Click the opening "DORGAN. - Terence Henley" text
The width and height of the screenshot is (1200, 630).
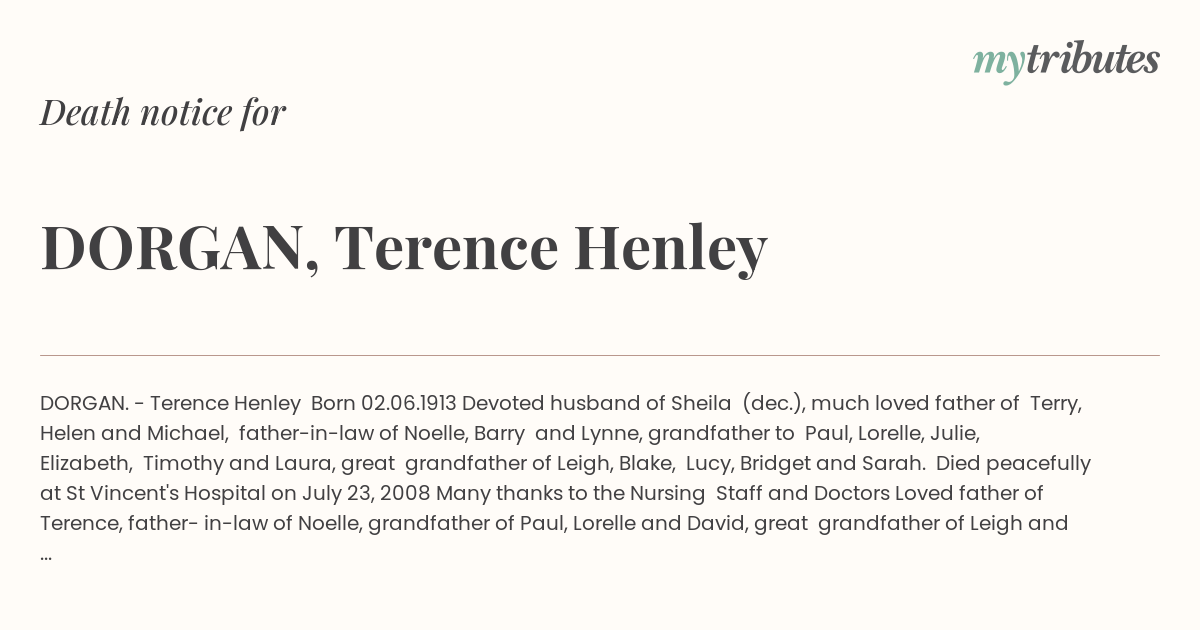(170, 404)
